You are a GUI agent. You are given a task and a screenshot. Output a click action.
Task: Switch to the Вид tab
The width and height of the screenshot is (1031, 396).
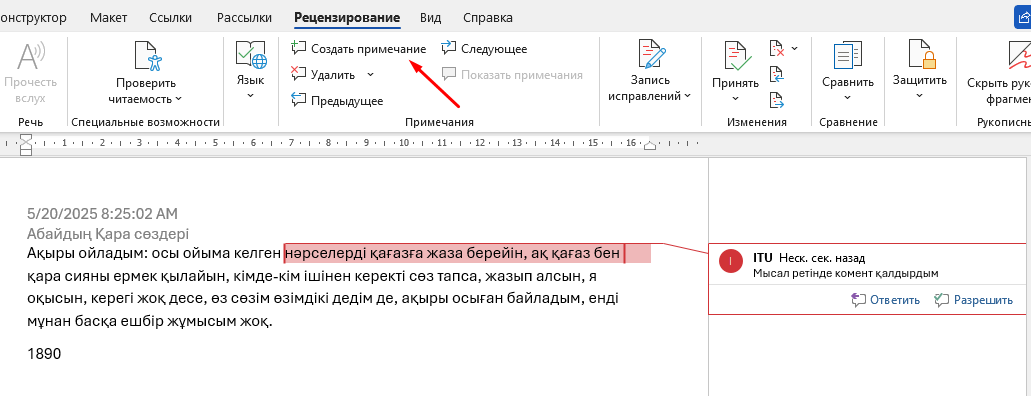click(431, 18)
